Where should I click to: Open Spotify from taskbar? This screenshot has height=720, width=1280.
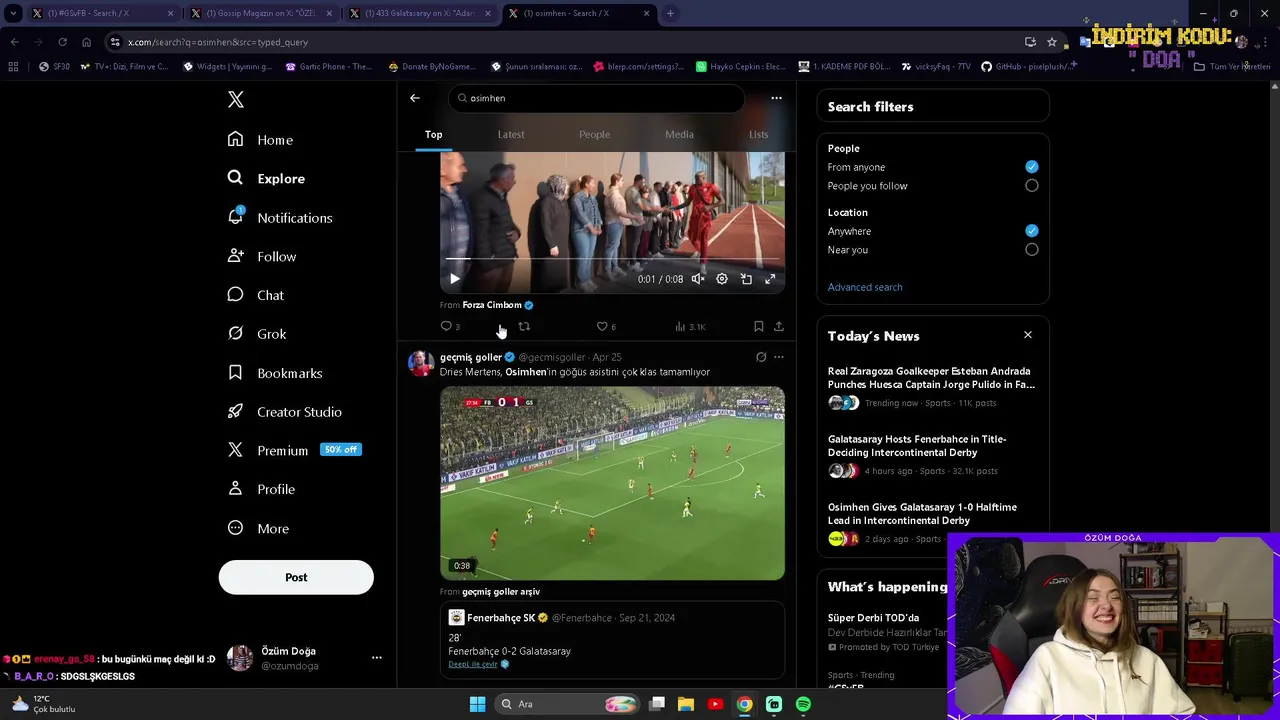(x=803, y=704)
